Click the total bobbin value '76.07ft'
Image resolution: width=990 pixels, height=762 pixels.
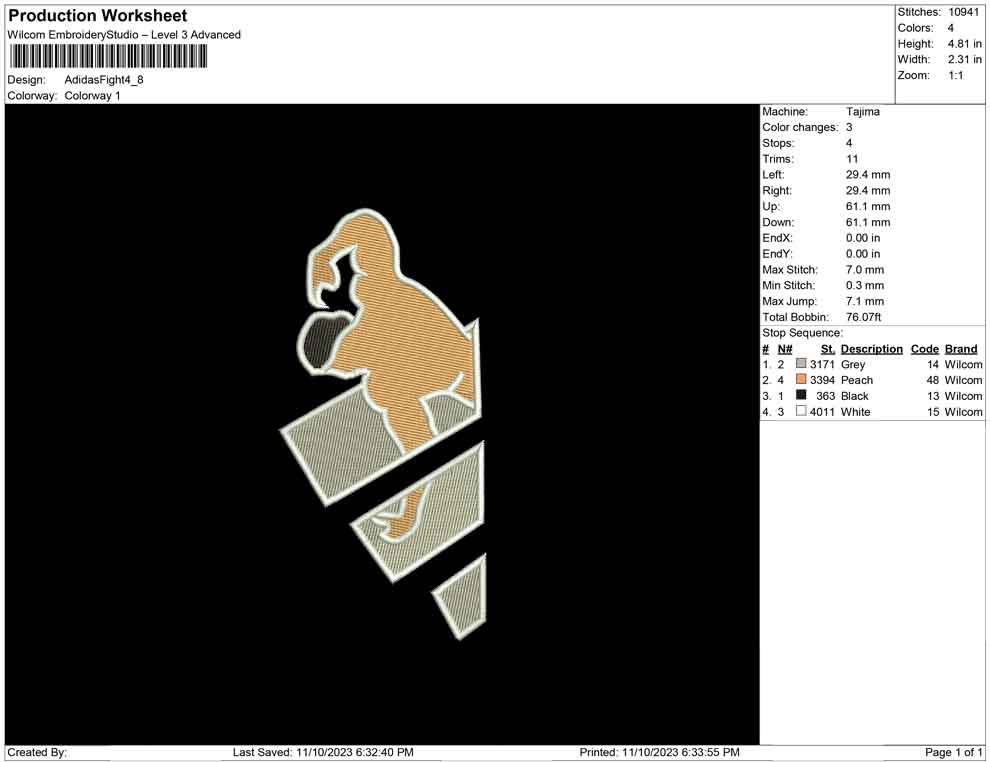click(x=863, y=317)
